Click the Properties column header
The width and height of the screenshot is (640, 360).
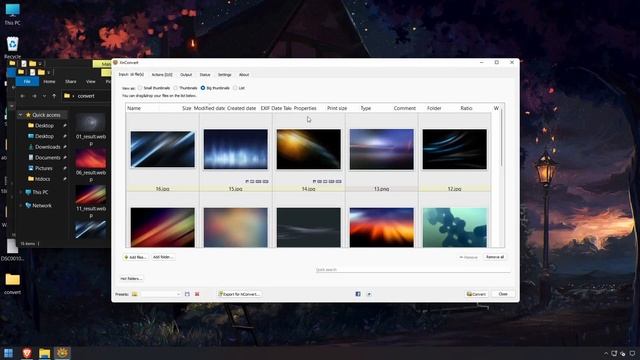pyautogui.click(x=305, y=108)
